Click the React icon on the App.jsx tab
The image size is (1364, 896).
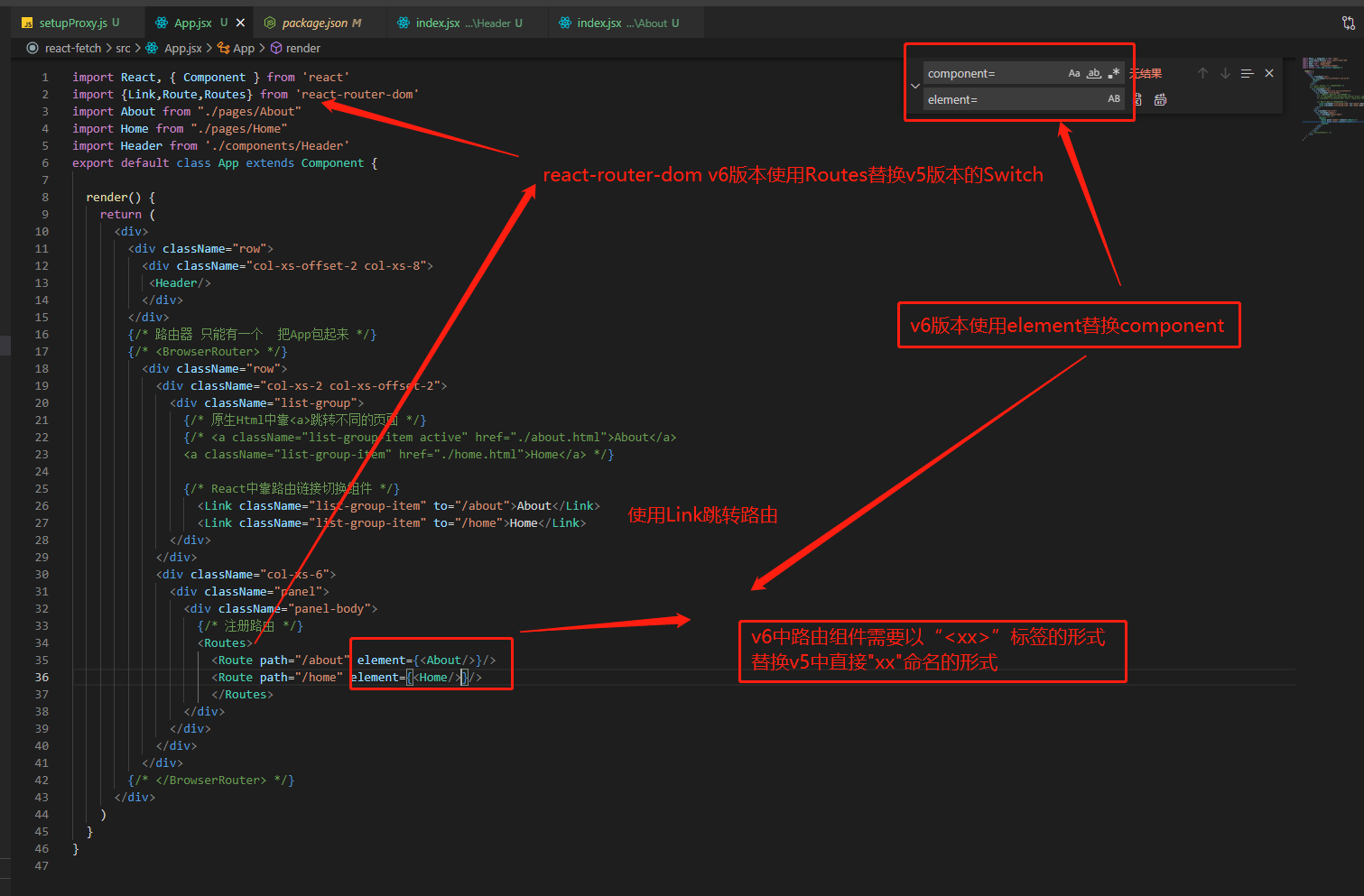click(162, 23)
